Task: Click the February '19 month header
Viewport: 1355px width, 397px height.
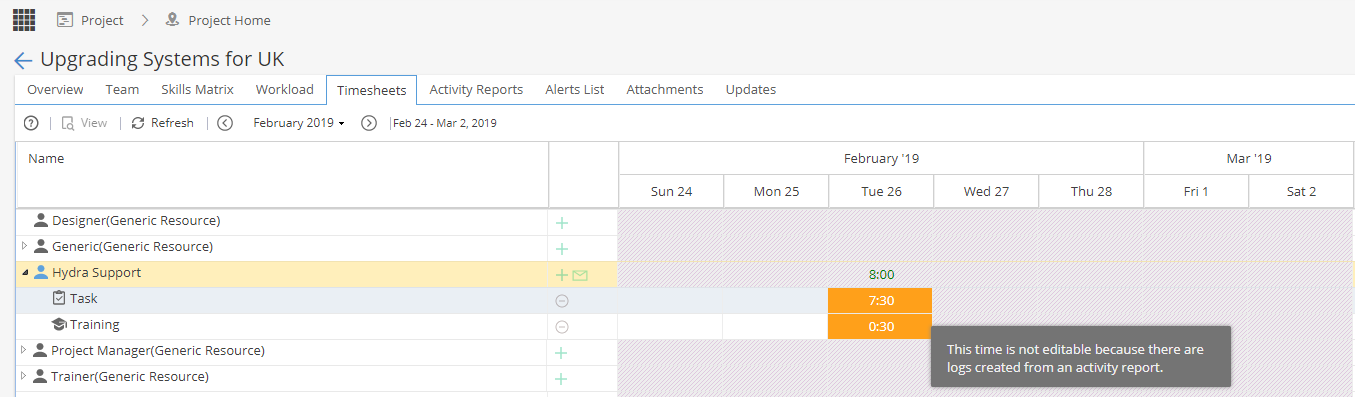Action: (881, 158)
